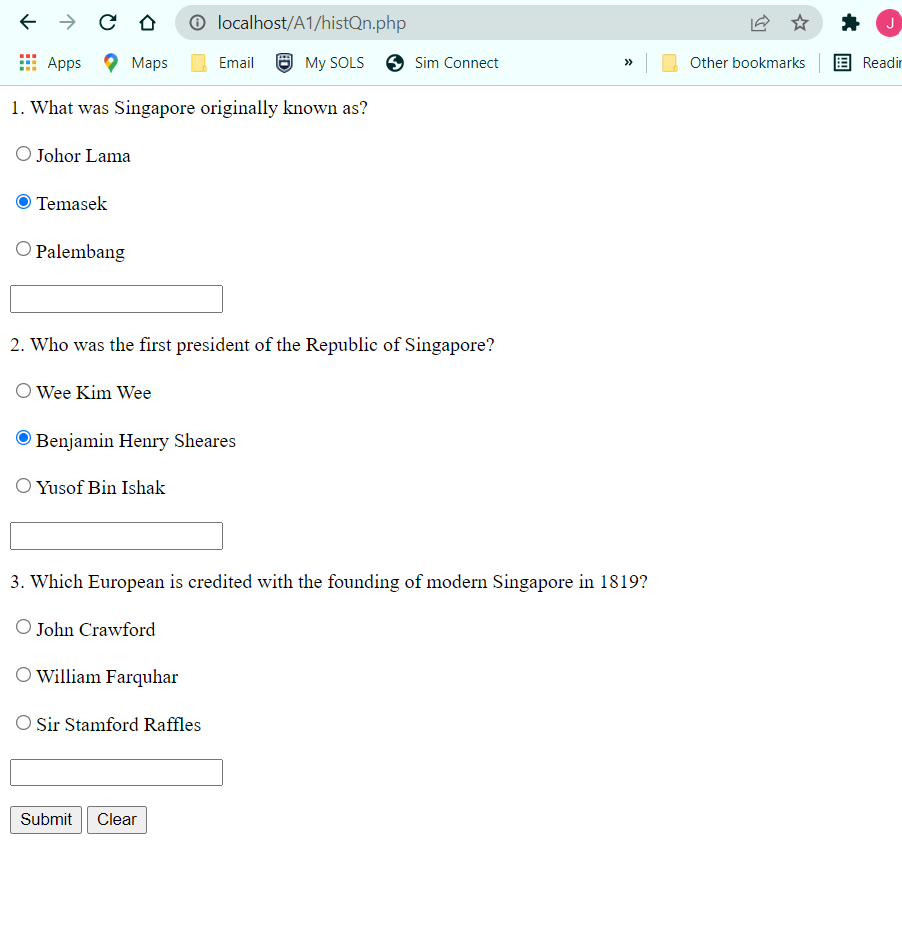Open the Email bookmark folder

coord(223,62)
